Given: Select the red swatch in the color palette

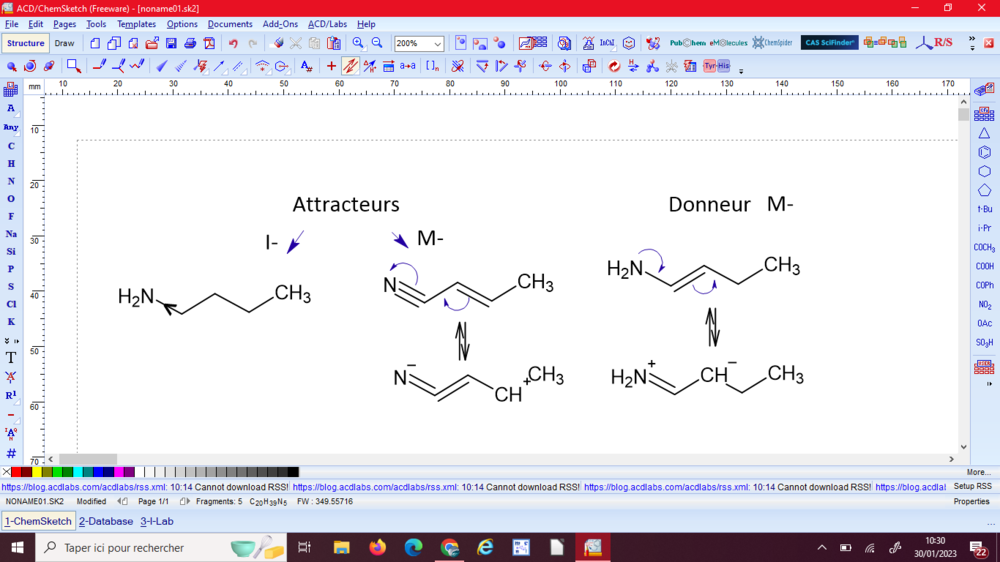Looking at the screenshot, I should tap(16, 472).
